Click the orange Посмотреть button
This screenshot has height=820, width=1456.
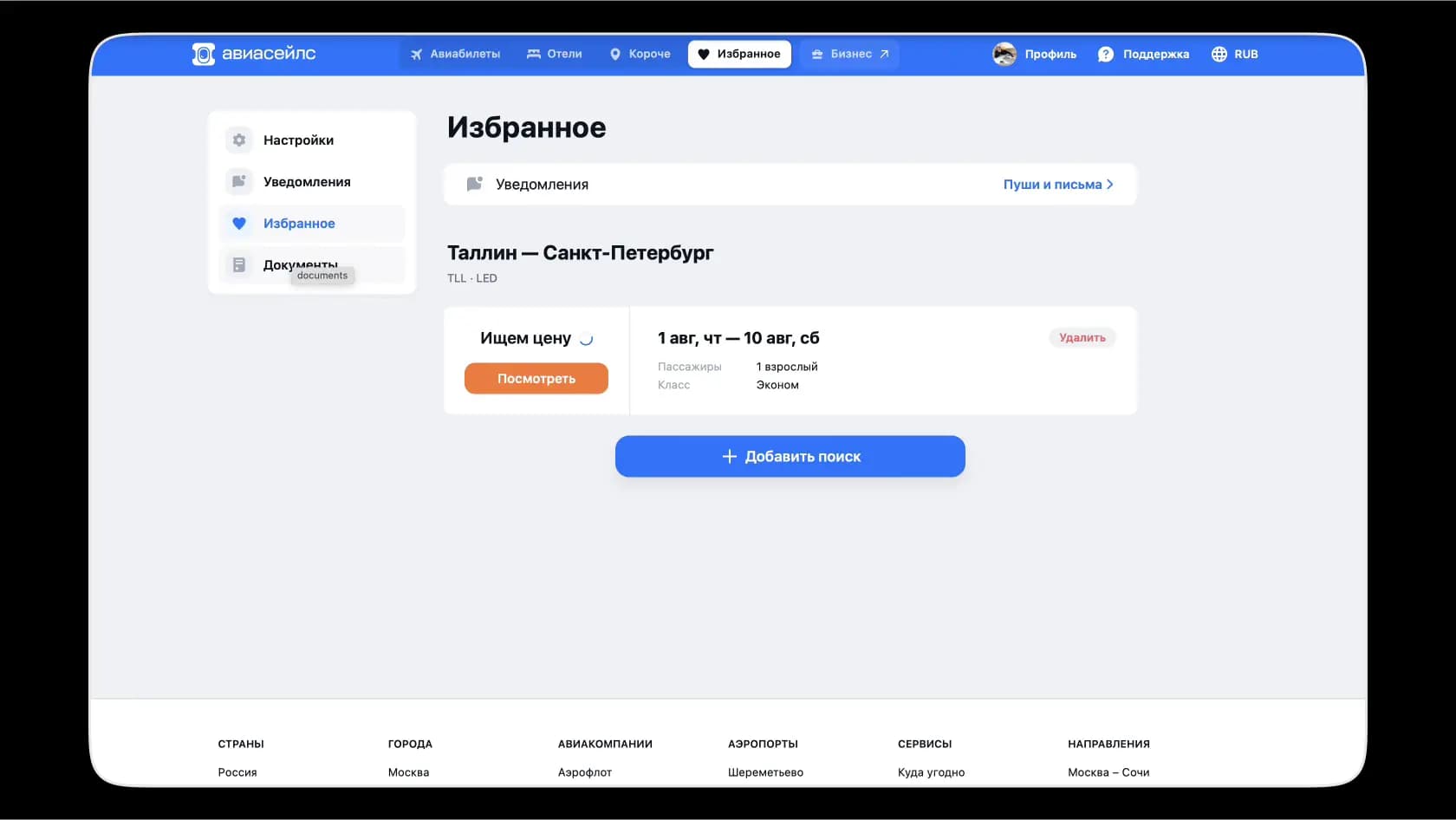pyautogui.click(x=536, y=378)
